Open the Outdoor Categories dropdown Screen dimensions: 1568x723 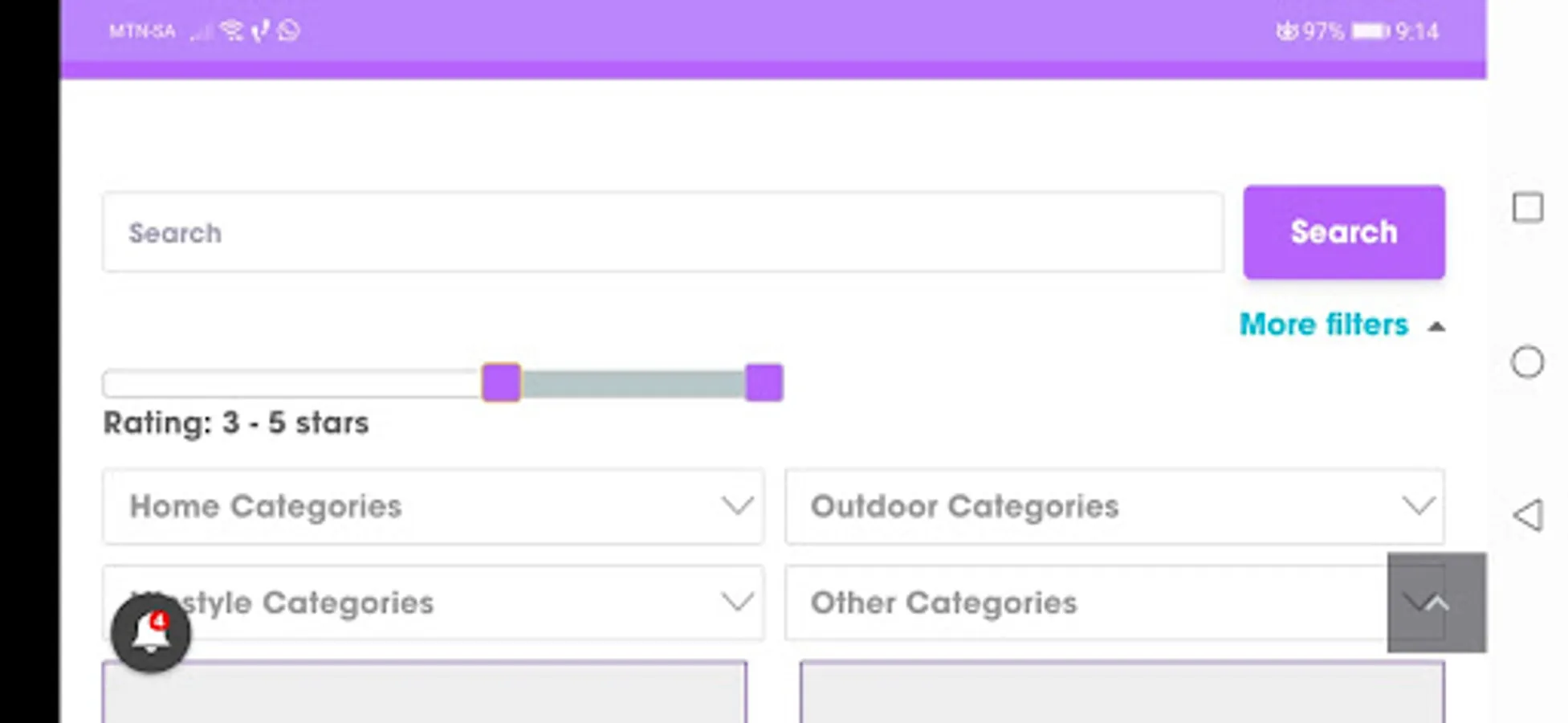click(1114, 506)
